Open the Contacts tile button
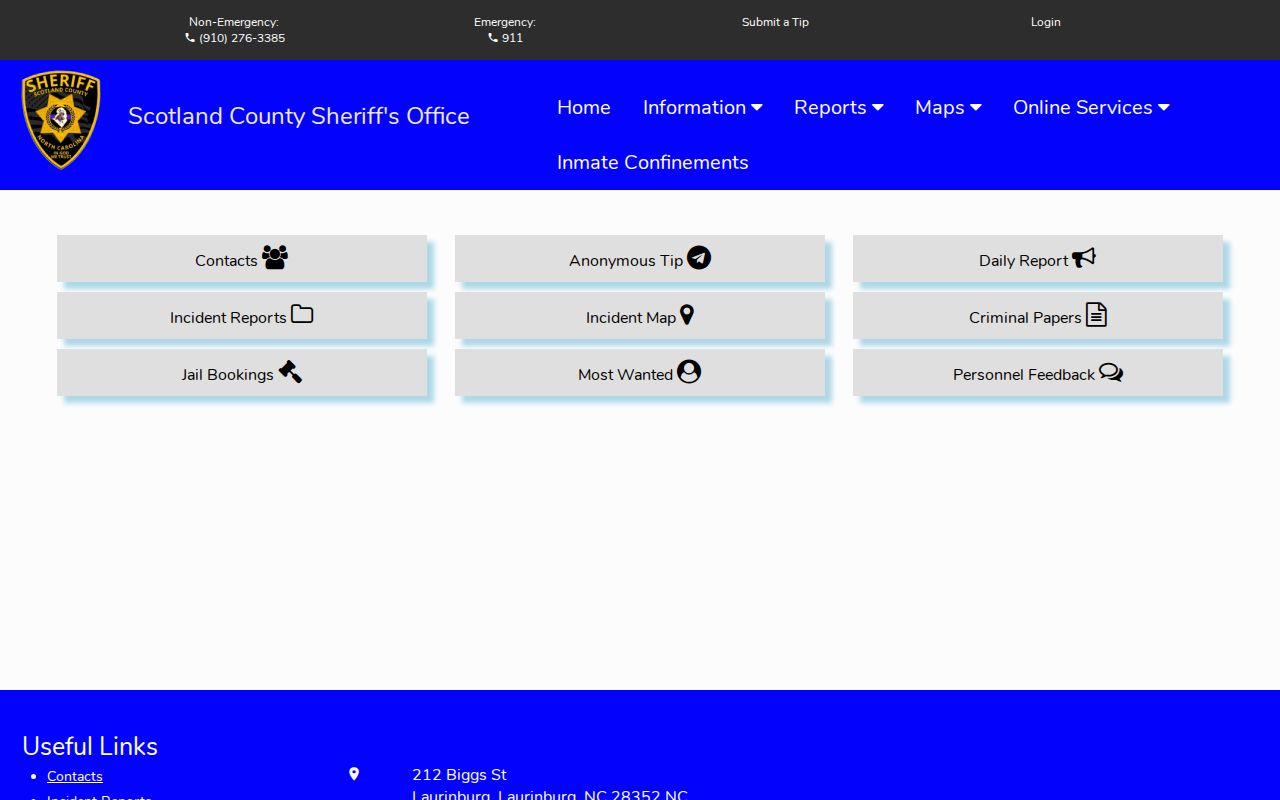 242,258
